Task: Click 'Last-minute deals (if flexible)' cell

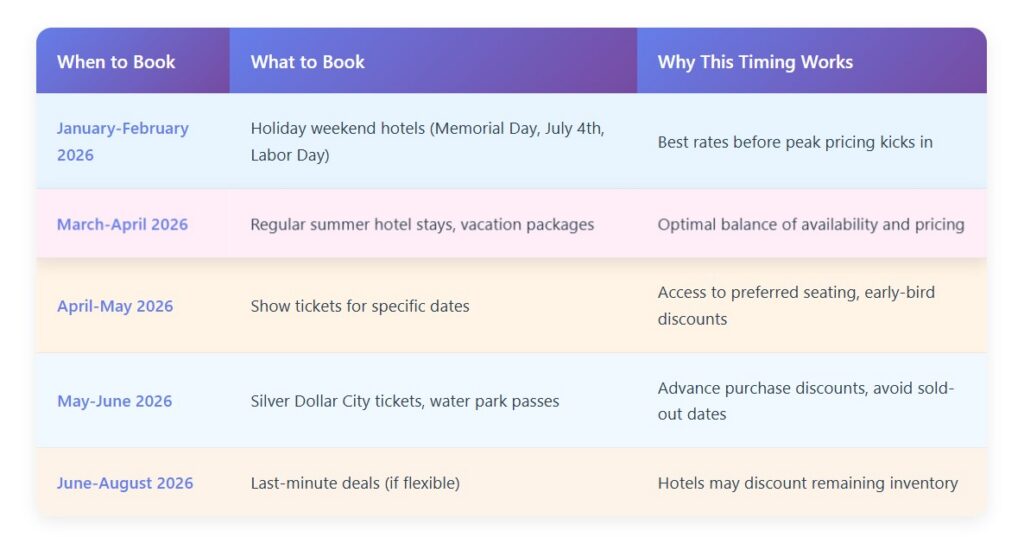Action: [355, 483]
